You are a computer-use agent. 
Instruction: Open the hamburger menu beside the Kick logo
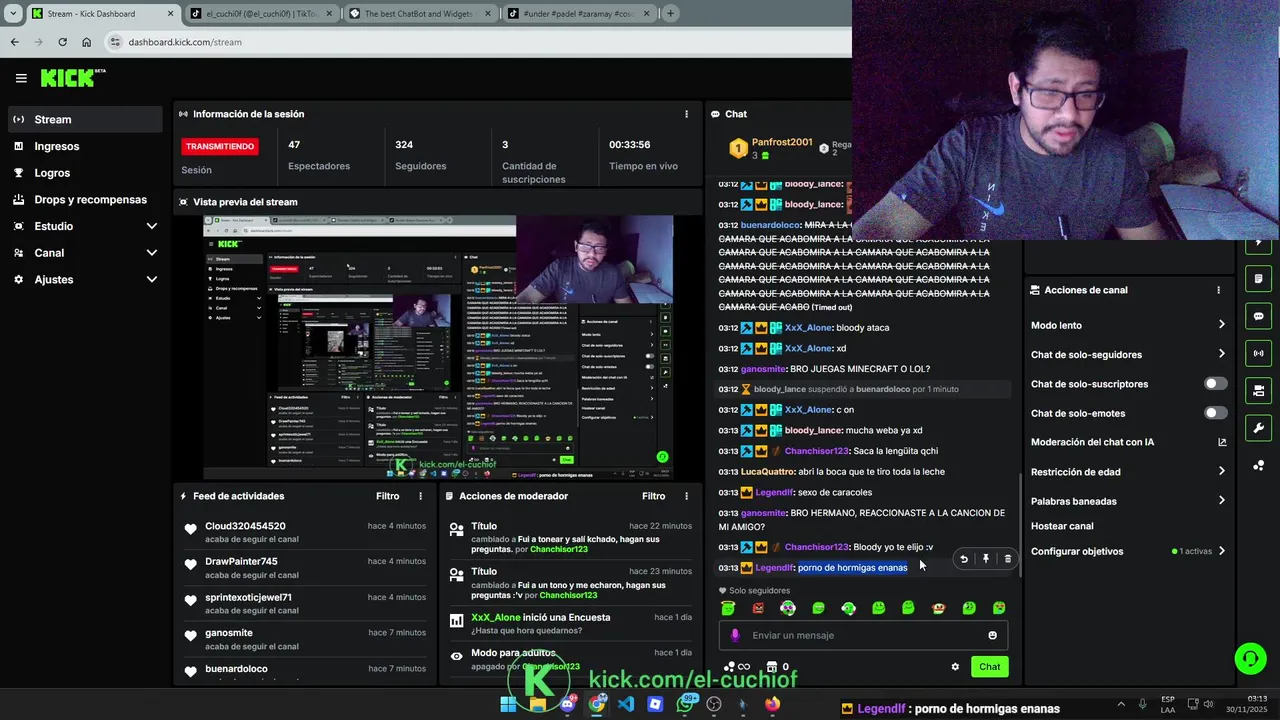[x=21, y=78]
